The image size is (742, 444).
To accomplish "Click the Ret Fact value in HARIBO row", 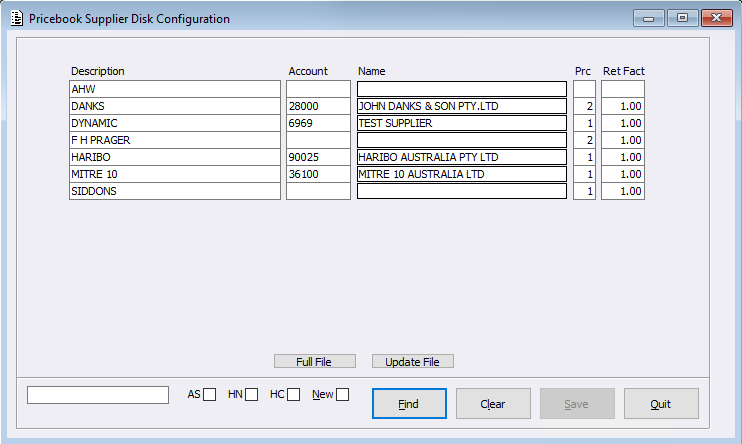I will click(x=623, y=157).
